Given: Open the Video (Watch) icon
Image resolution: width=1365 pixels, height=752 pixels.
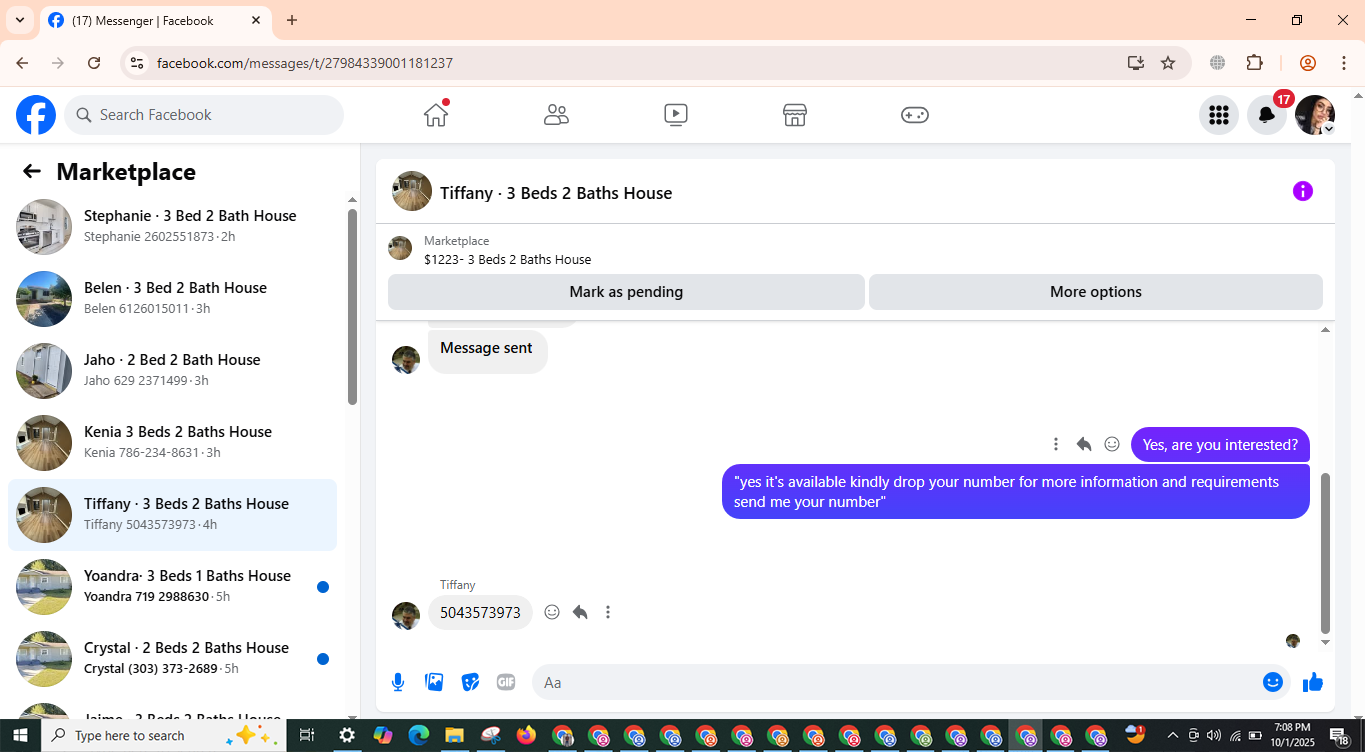Looking at the screenshot, I should (x=676, y=115).
